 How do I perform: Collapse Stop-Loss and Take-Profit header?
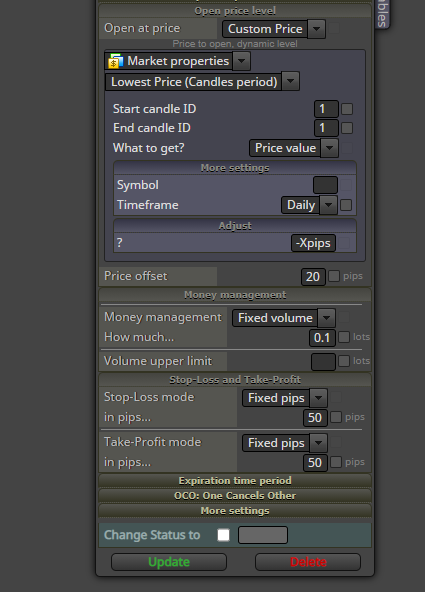[x=235, y=380]
